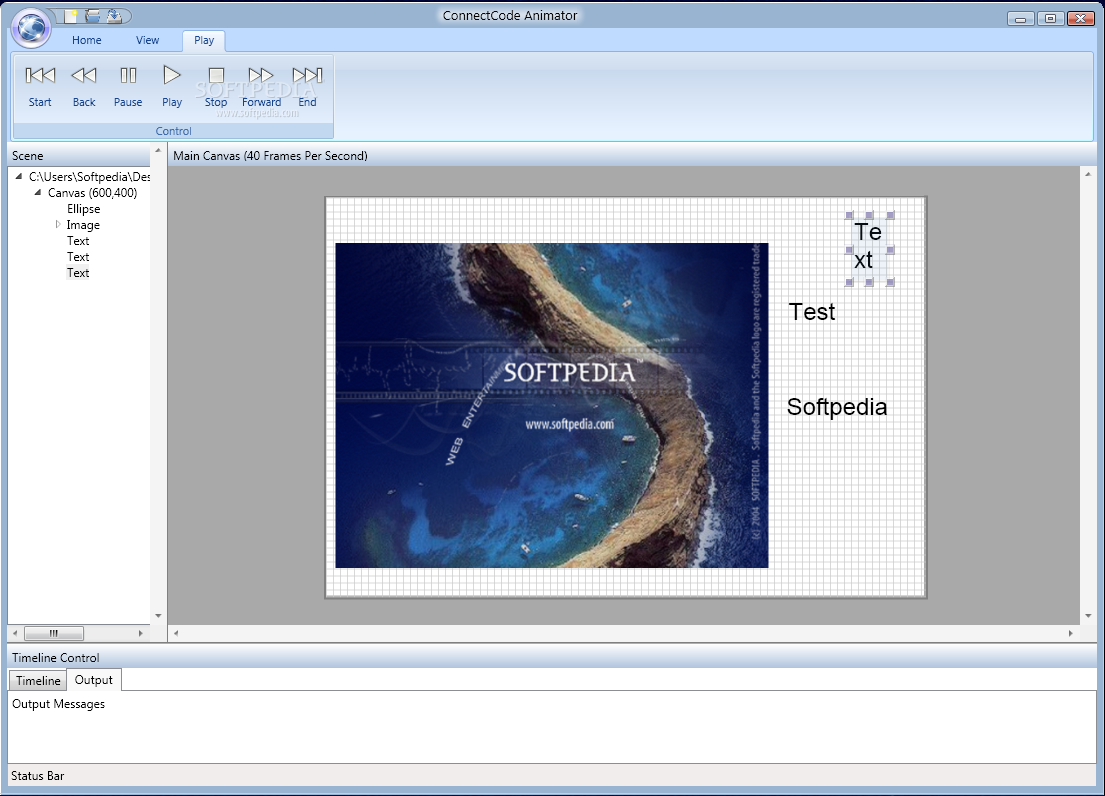Image resolution: width=1105 pixels, height=796 pixels.
Task: Select the C:\Users\Softpedia file path row
Action: click(x=89, y=177)
